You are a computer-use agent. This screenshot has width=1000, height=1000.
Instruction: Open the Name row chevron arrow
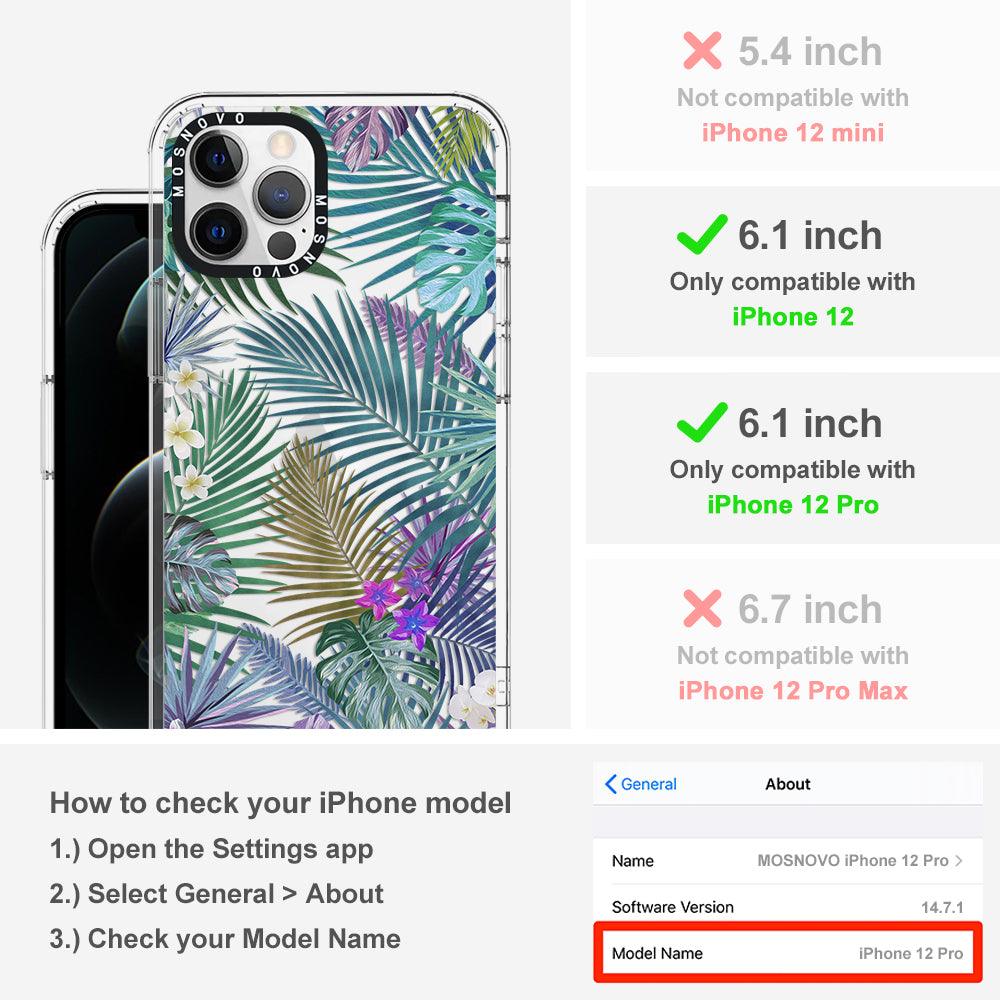tap(959, 860)
